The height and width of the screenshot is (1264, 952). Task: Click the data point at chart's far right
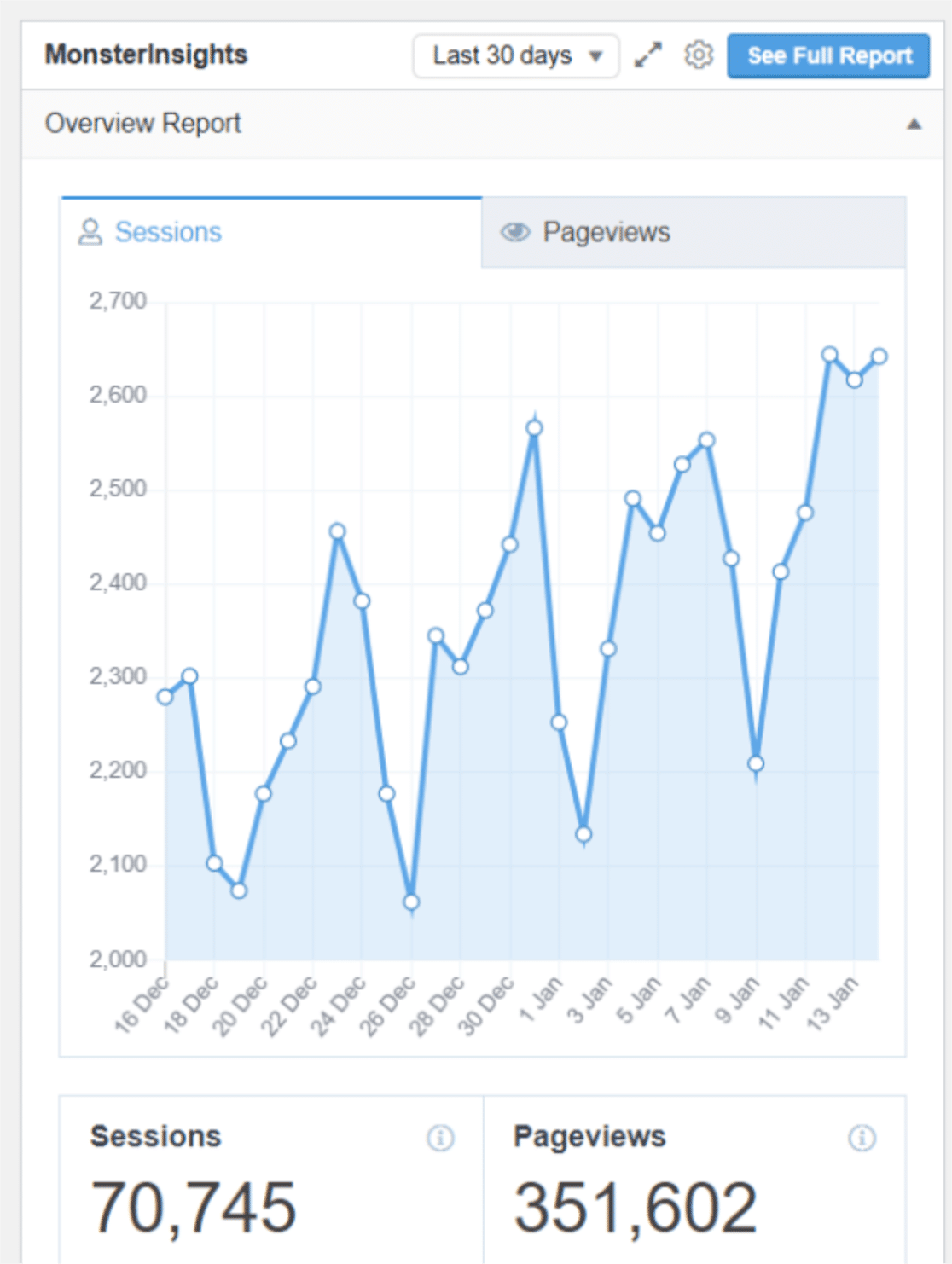[x=879, y=357]
